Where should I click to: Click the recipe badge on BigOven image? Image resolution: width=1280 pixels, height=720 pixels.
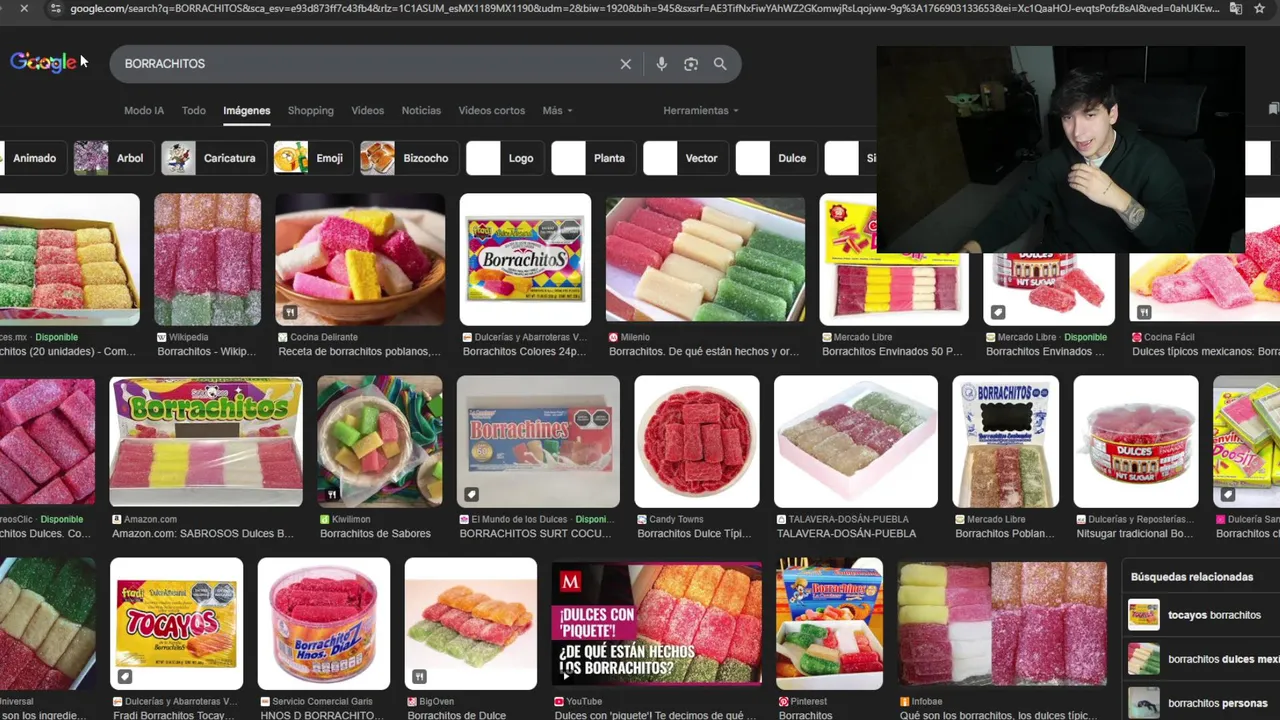coord(419,676)
